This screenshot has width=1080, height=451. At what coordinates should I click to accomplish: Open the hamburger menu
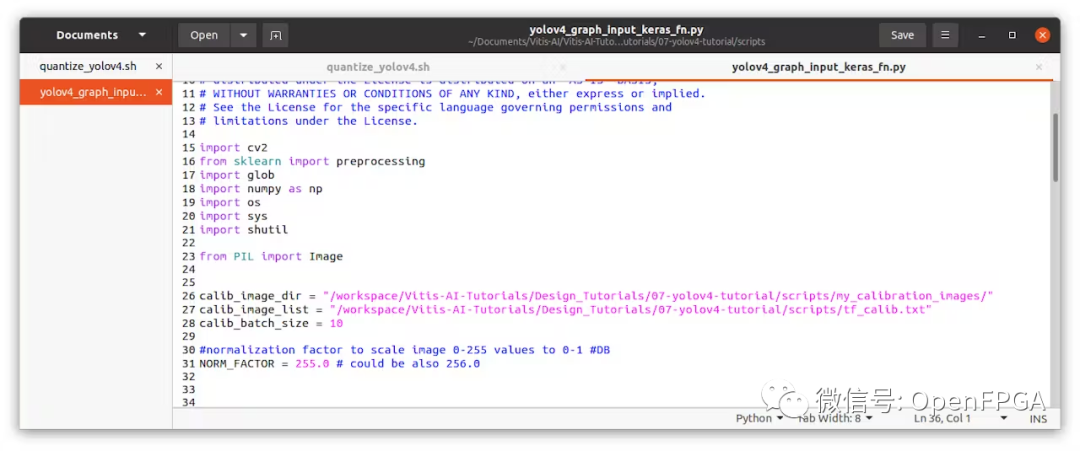(945, 35)
